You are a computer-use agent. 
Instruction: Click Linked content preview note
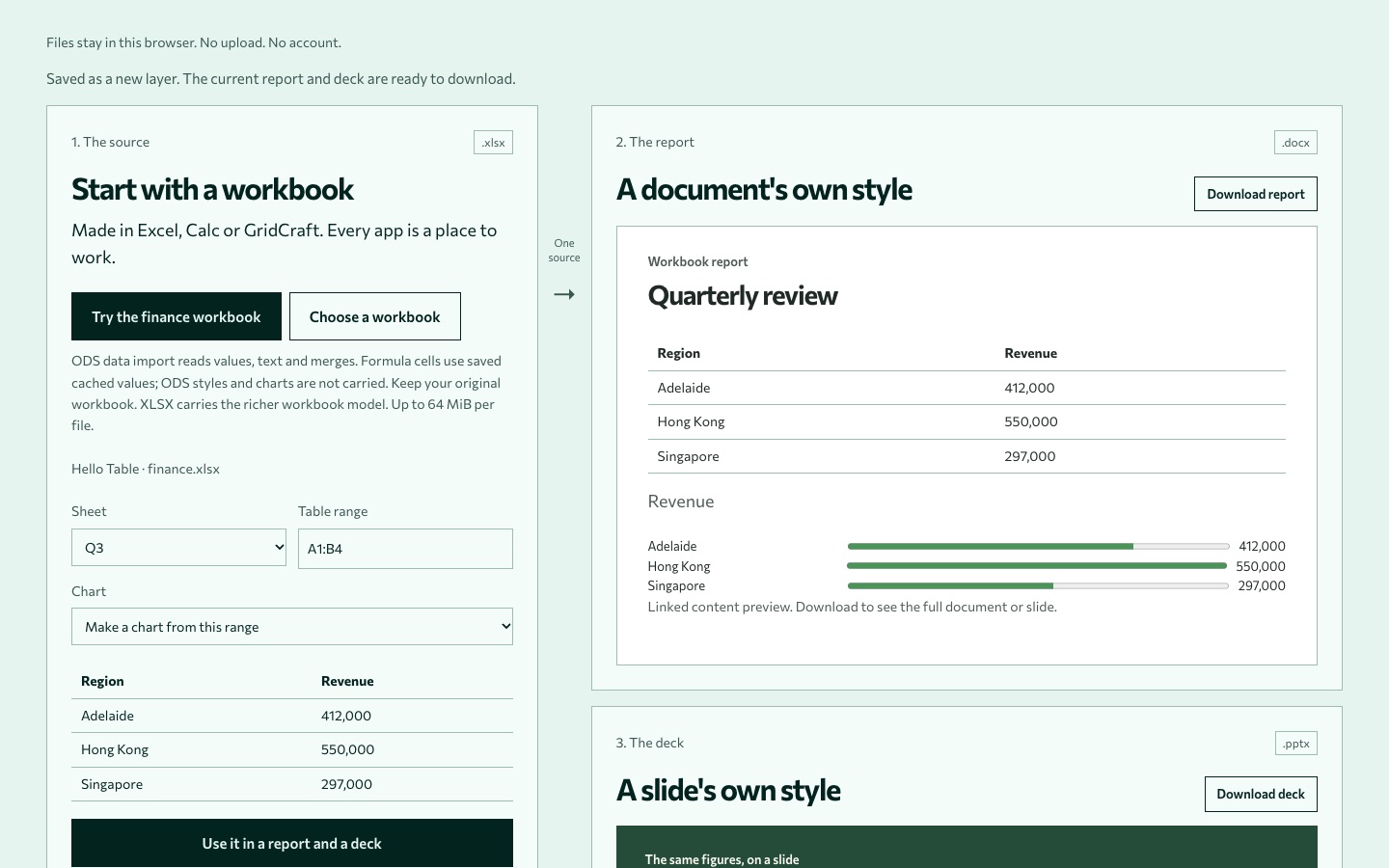pyautogui.click(x=853, y=607)
